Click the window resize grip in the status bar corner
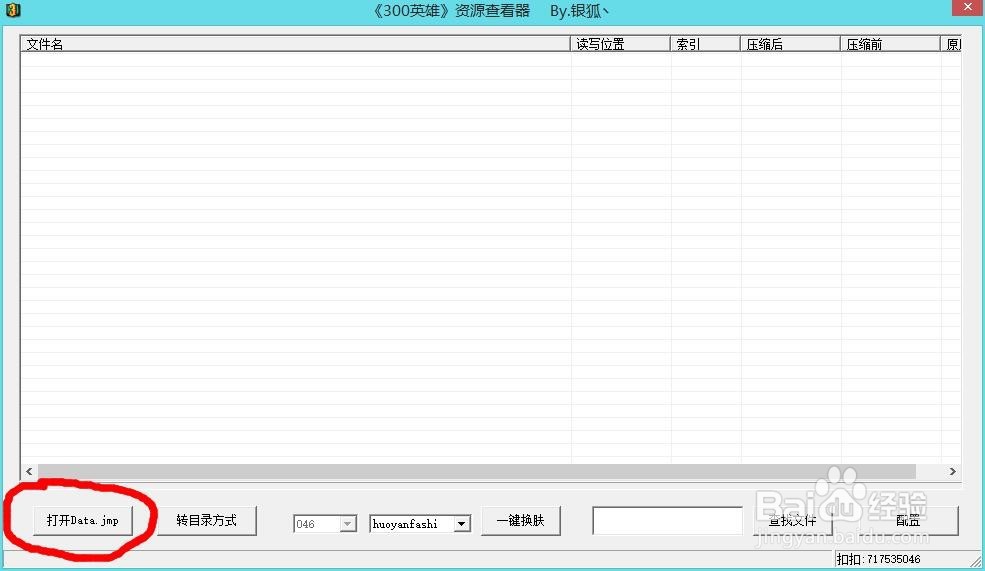985x571 pixels. point(976,562)
